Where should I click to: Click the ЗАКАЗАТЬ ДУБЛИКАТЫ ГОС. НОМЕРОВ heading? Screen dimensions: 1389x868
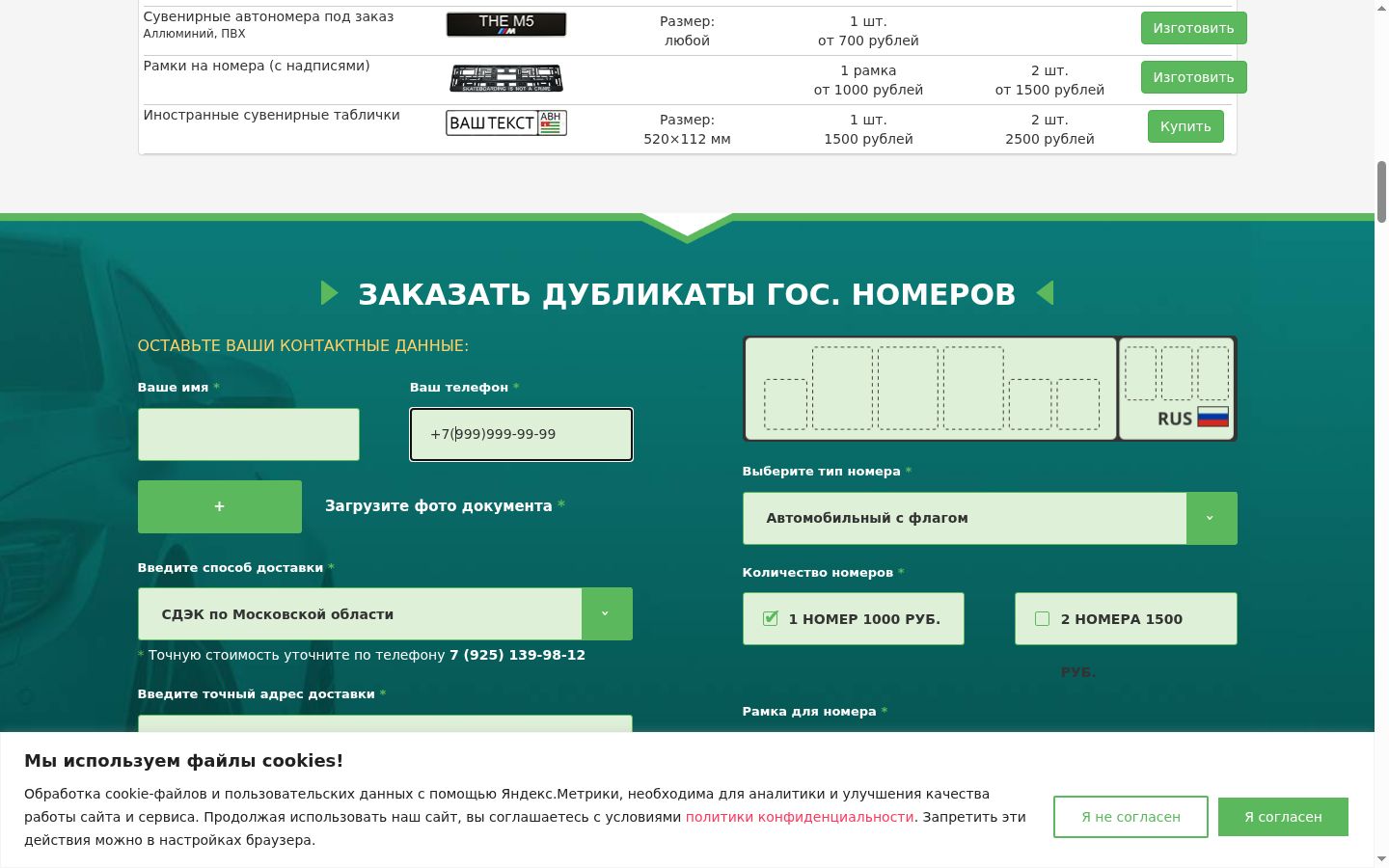(687, 294)
